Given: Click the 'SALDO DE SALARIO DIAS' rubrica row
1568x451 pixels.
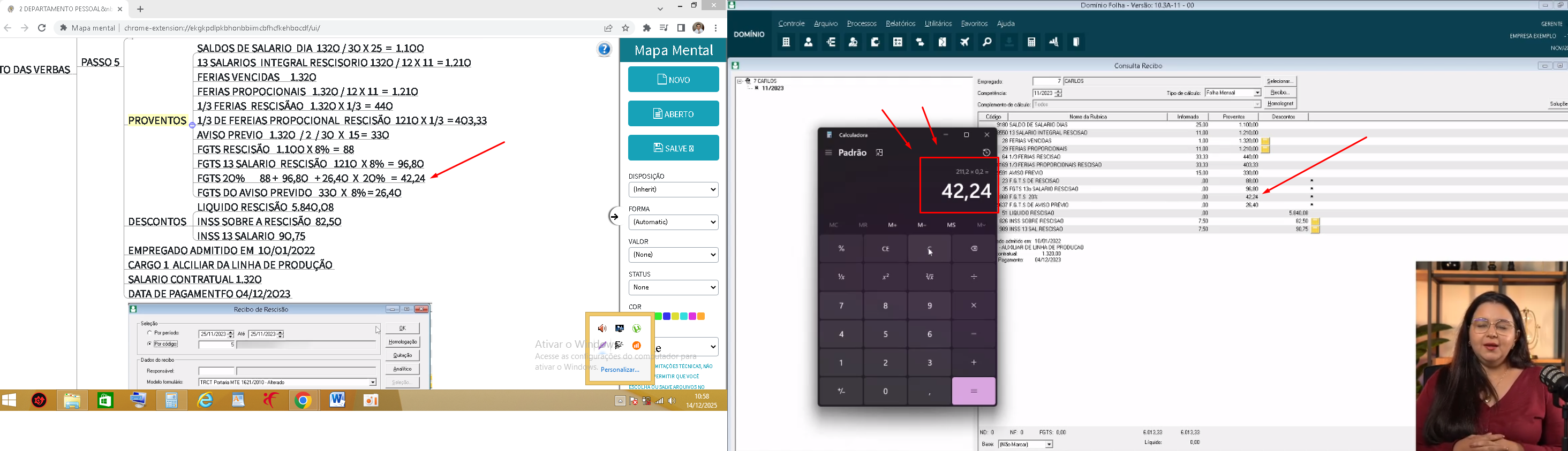Looking at the screenshot, I should pos(1143,125).
